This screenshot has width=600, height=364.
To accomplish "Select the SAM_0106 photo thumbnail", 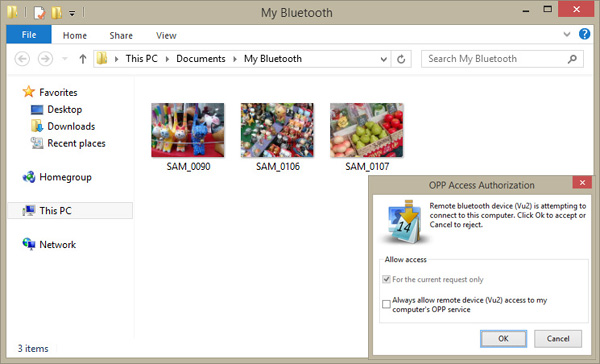I will coord(277,130).
